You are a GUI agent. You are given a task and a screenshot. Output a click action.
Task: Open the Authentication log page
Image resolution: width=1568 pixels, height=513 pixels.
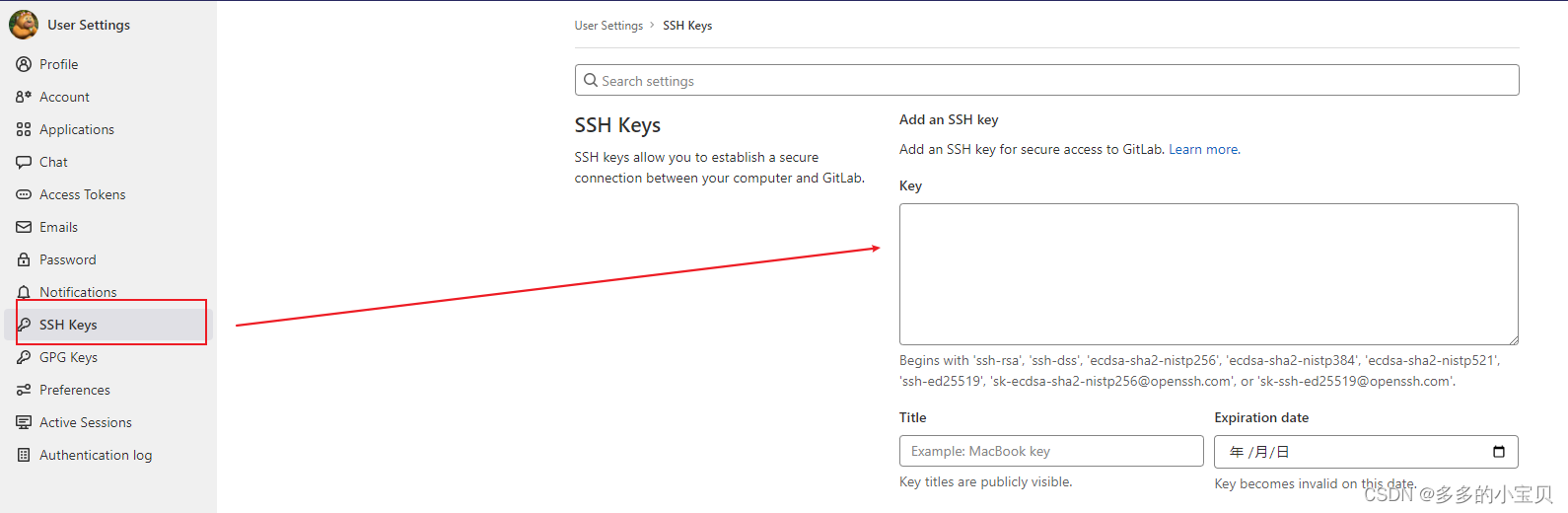click(x=95, y=455)
